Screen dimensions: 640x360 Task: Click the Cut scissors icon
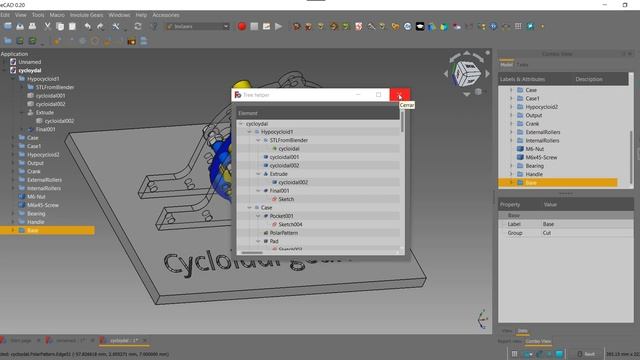[x=47, y=27]
